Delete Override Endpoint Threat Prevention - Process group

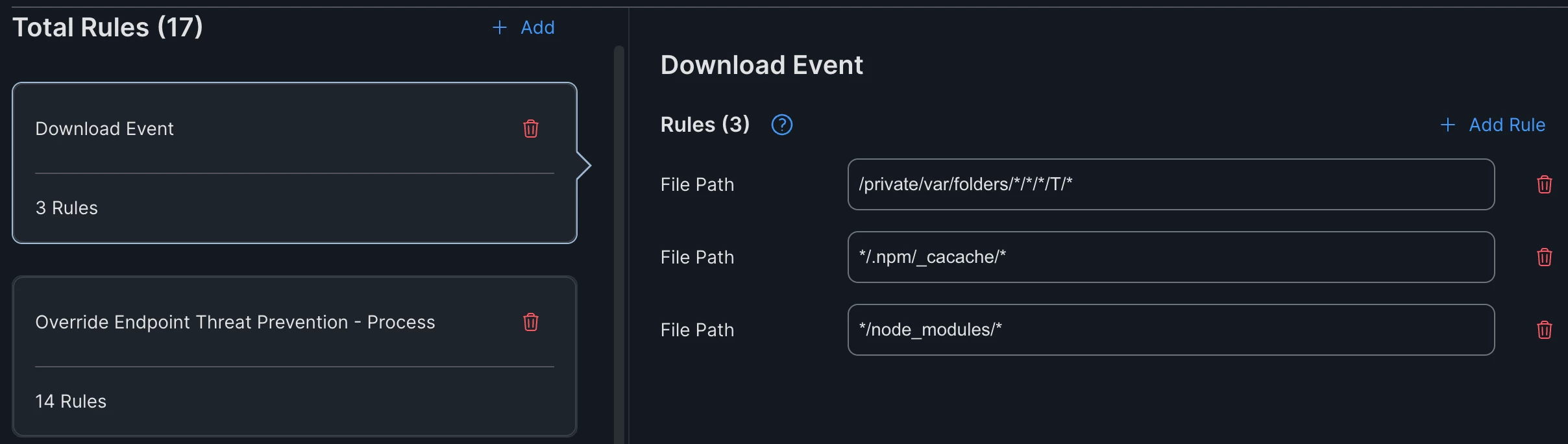531,322
